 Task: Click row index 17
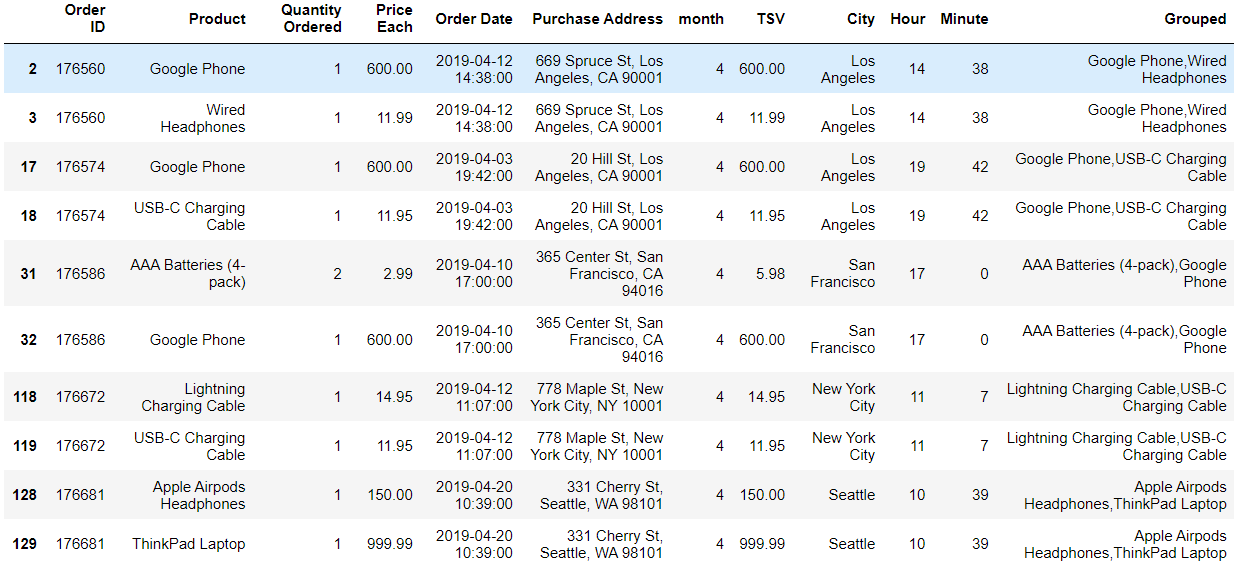28,167
